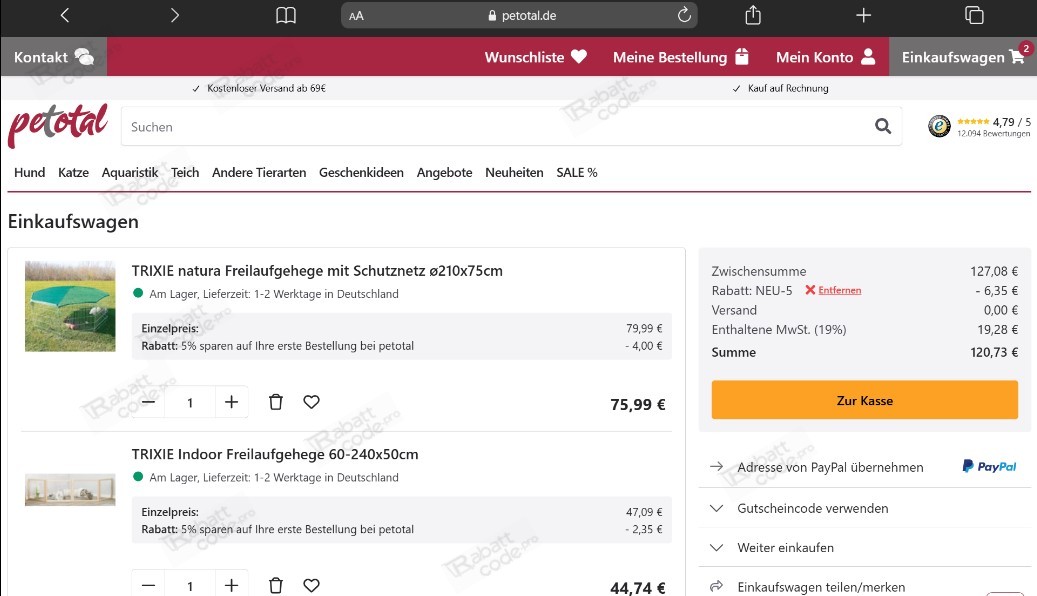Image resolution: width=1037 pixels, height=596 pixels.
Task: Increase quantity of TRIXIE natura Freilaufgehege
Action: pos(231,402)
